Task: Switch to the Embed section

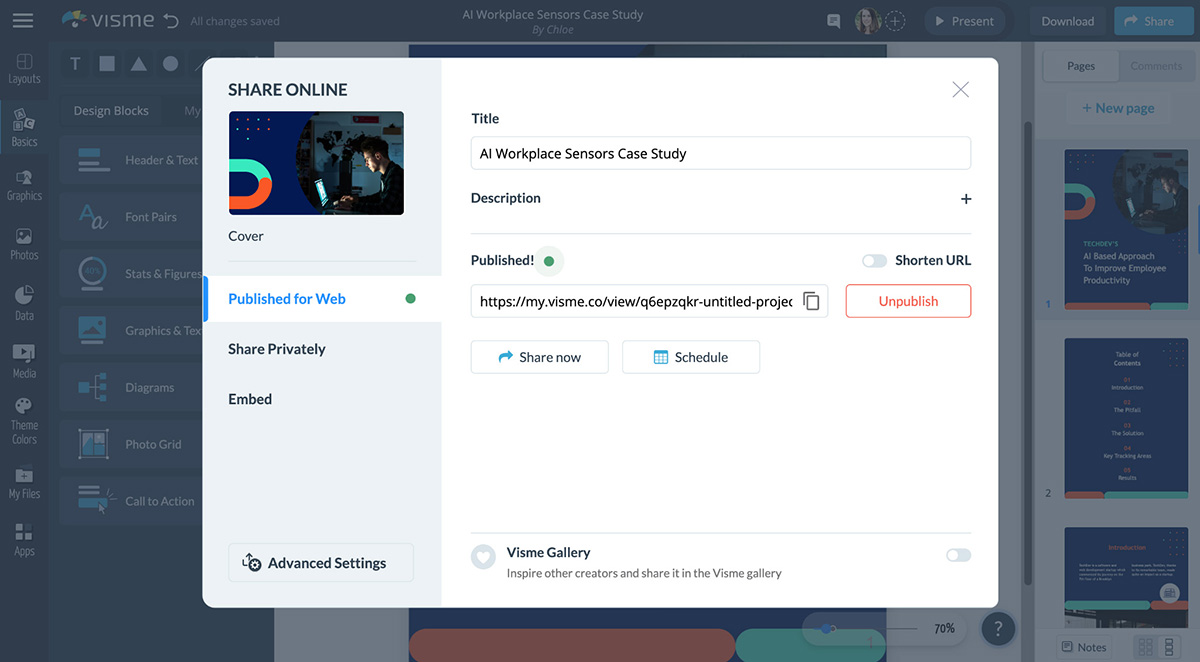Action: point(249,398)
